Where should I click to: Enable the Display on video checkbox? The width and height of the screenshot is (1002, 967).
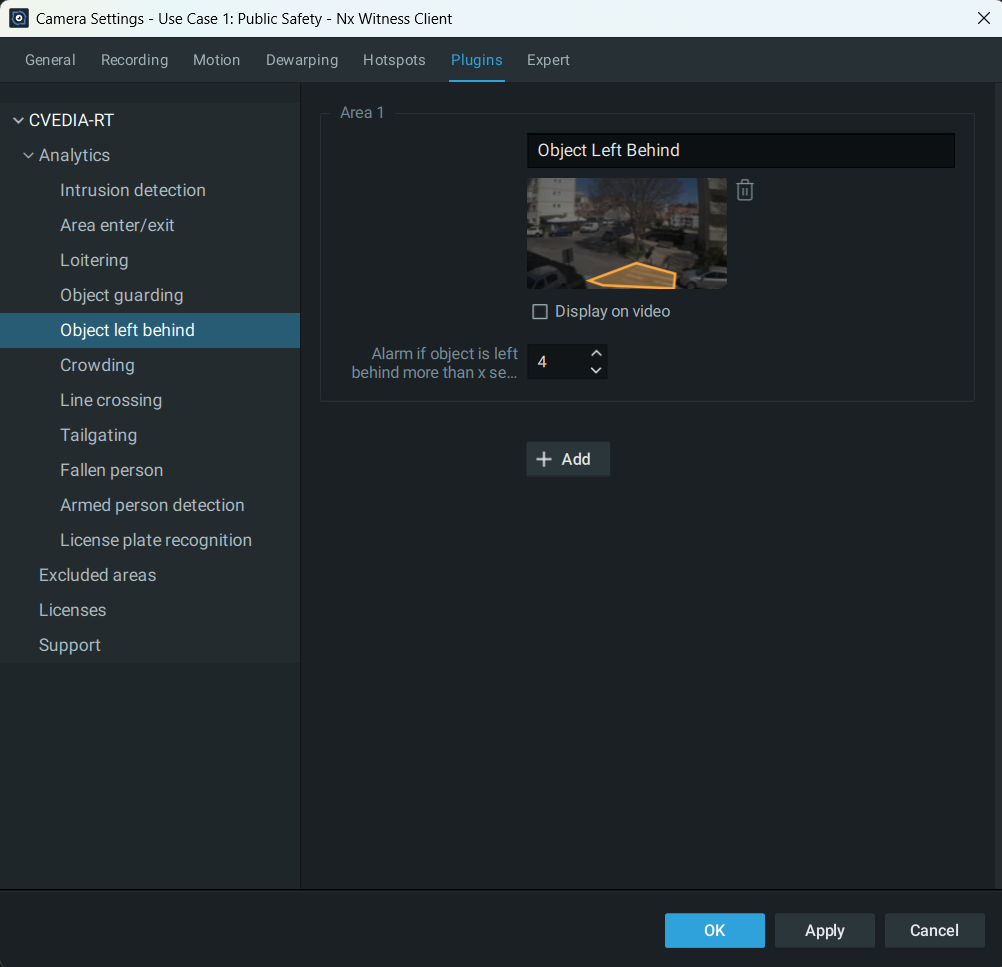[x=540, y=311]
